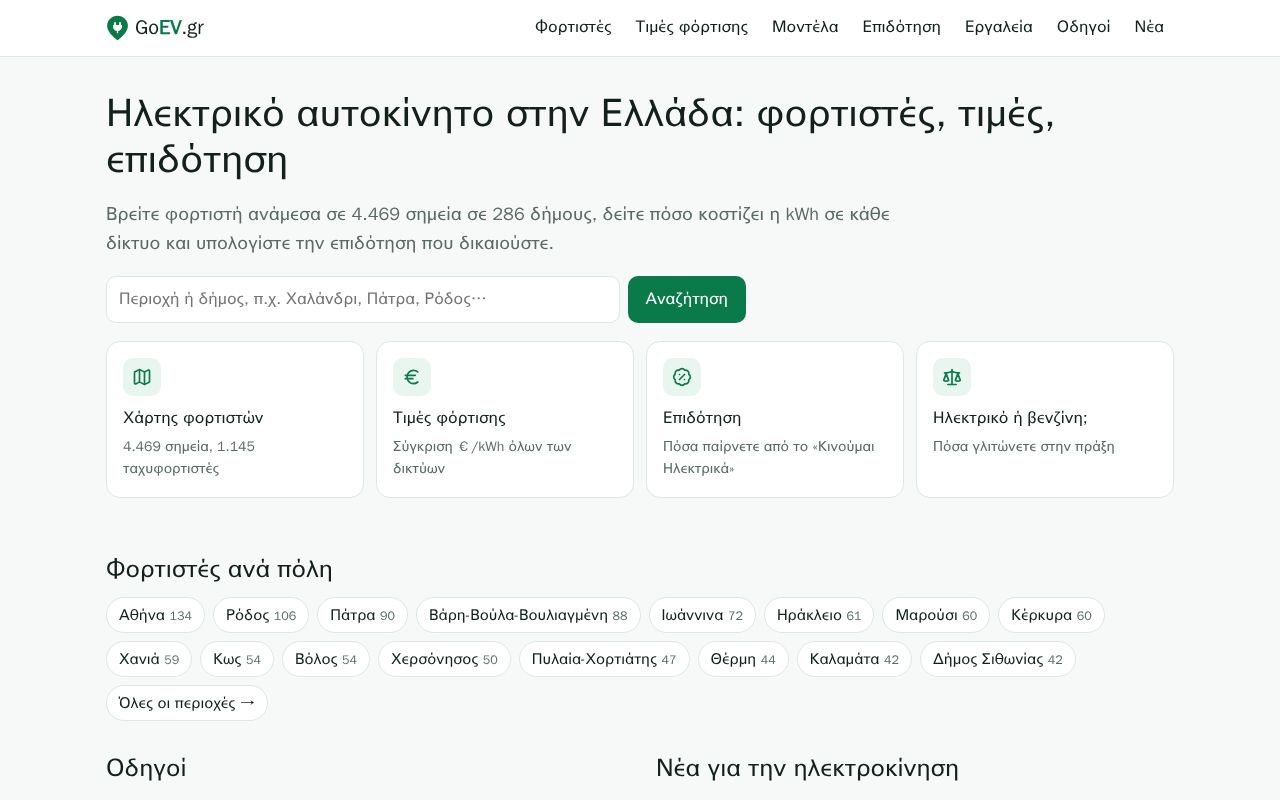Click the Φορτιστές ανά πόλη heading
The height and width of the screenshot is (800, 1280).
(x=219, y=569)
